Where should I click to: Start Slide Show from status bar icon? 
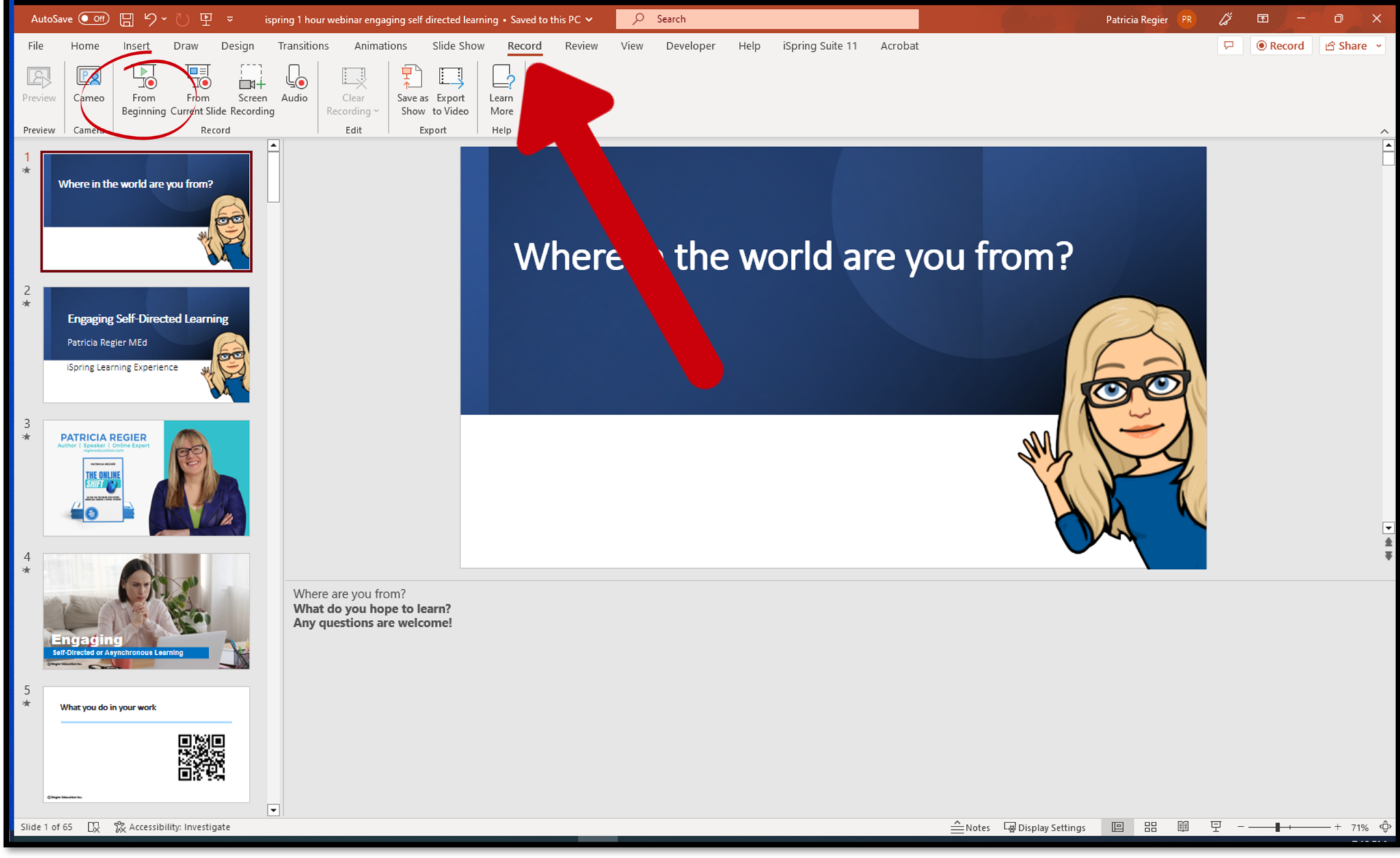pos(1216,827)
